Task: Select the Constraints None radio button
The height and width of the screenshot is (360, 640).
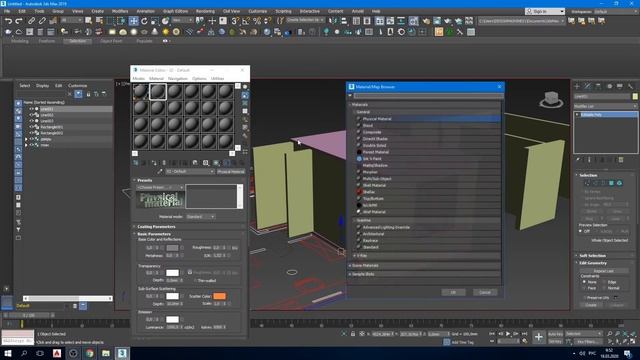Action: coord(584,282)
